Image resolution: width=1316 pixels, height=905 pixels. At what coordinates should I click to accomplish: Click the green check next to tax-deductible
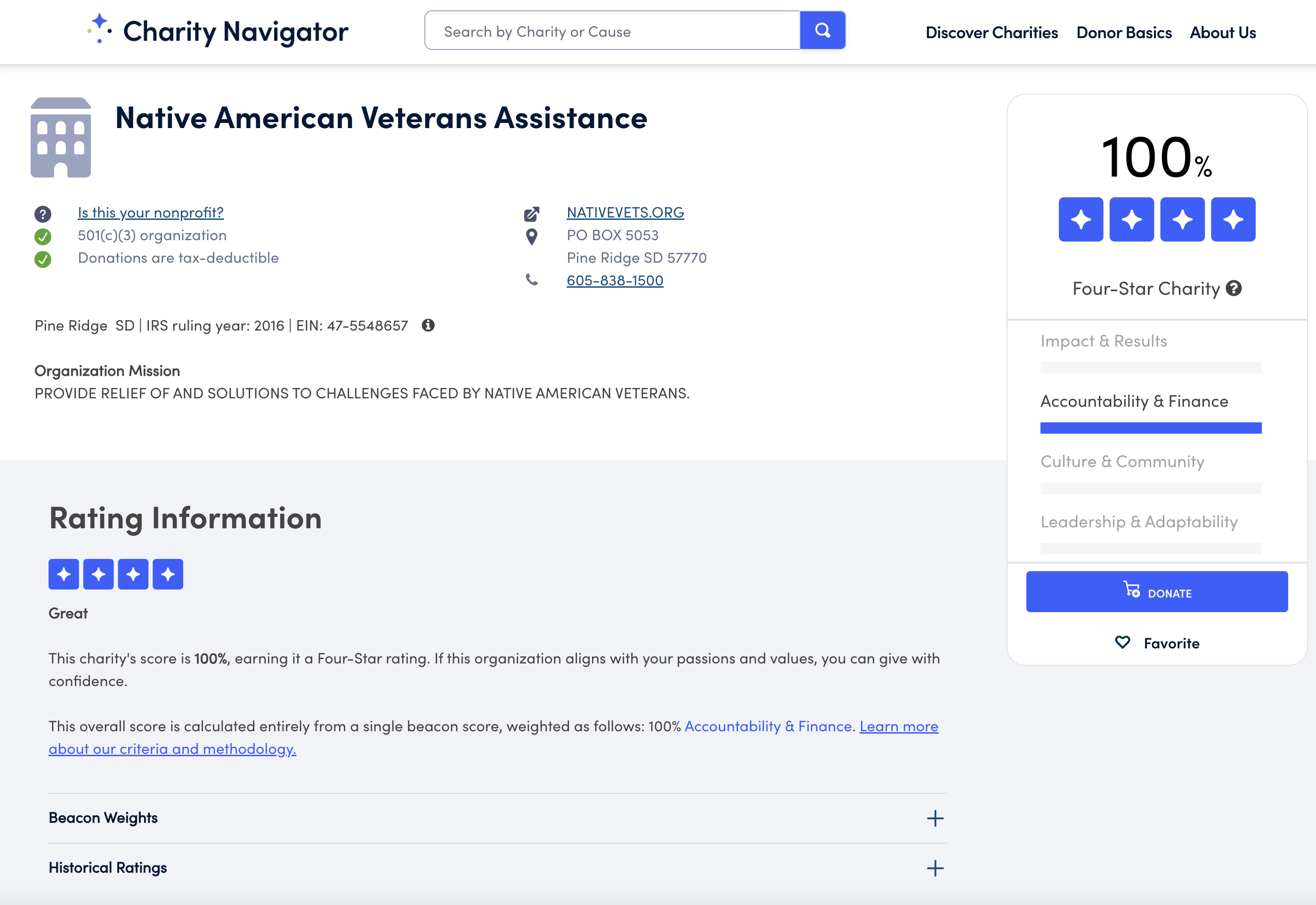click(42, 259)
